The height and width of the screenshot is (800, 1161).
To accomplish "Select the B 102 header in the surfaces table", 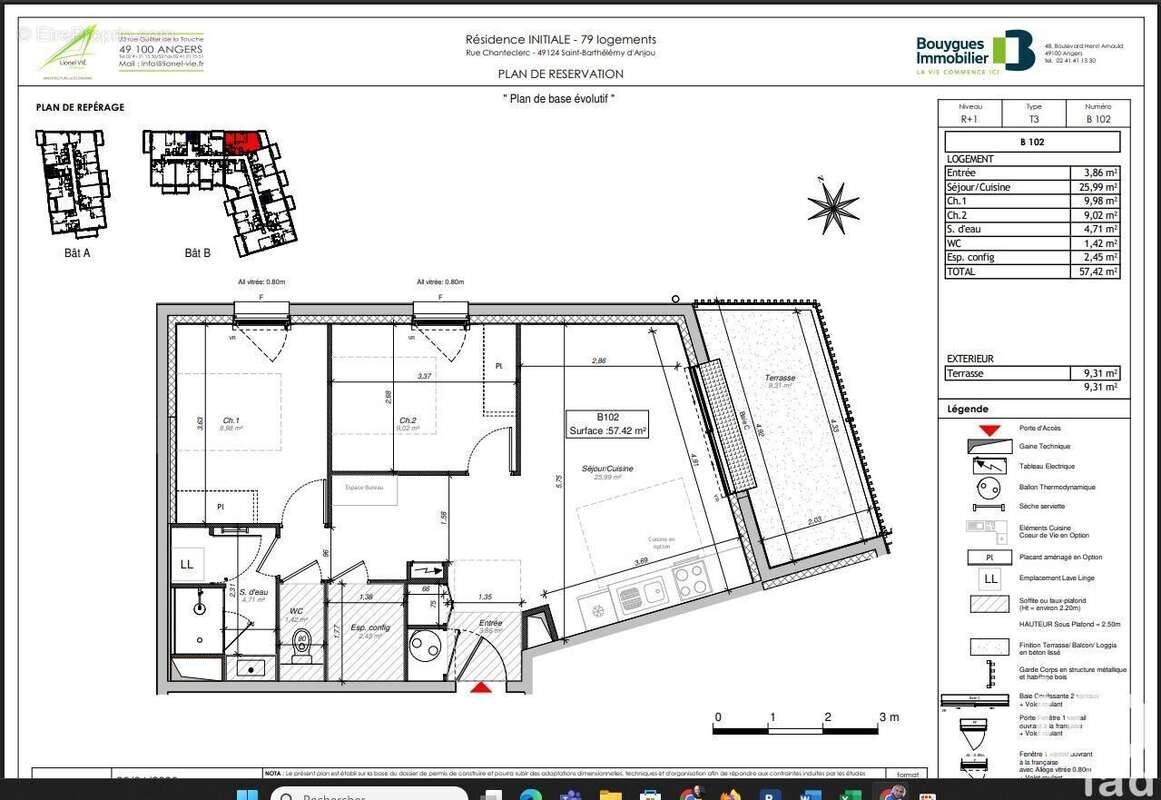I will coord(1031,142).
